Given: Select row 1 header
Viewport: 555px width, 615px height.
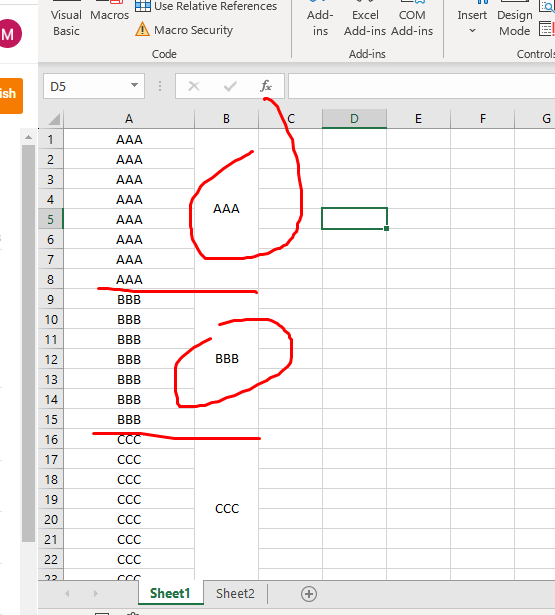Looking at the screenshot, I should point(51,139).
